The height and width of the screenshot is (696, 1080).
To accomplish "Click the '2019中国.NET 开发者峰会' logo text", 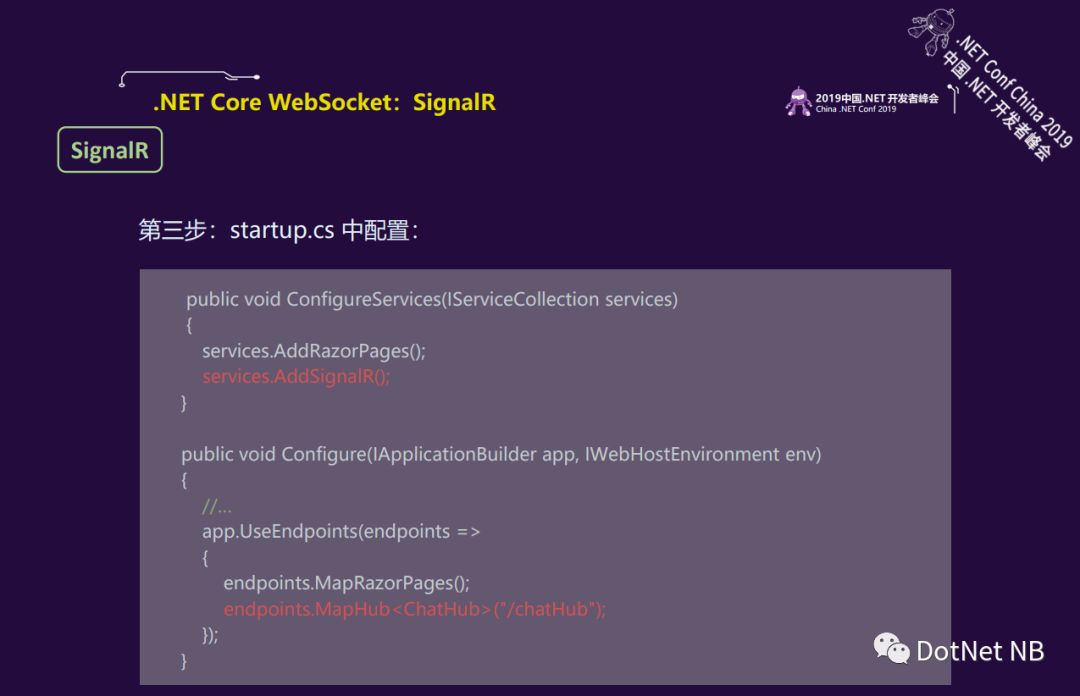I will click(877, 98).
